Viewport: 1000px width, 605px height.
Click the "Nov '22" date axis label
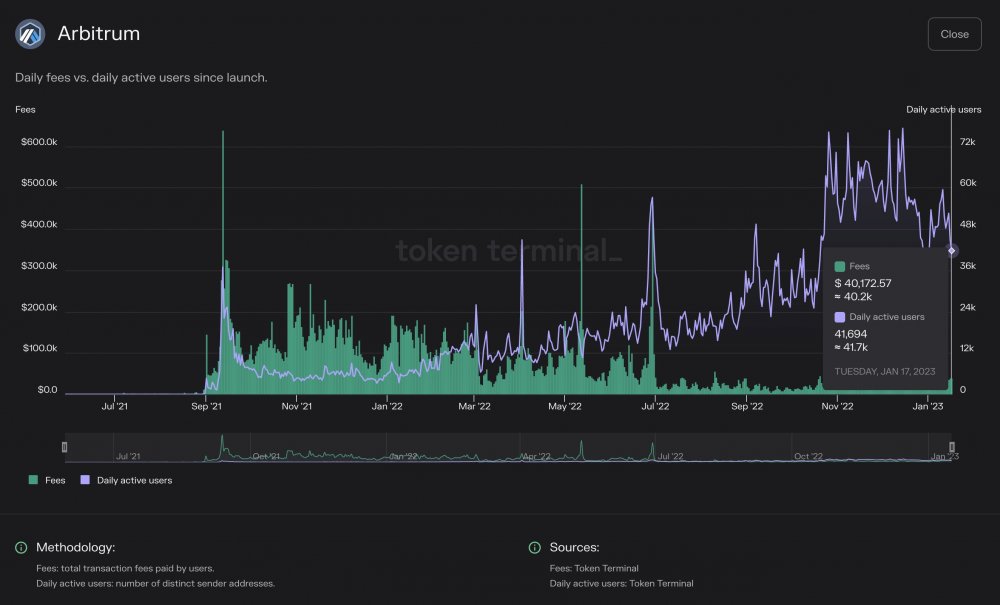coord(837,406)
